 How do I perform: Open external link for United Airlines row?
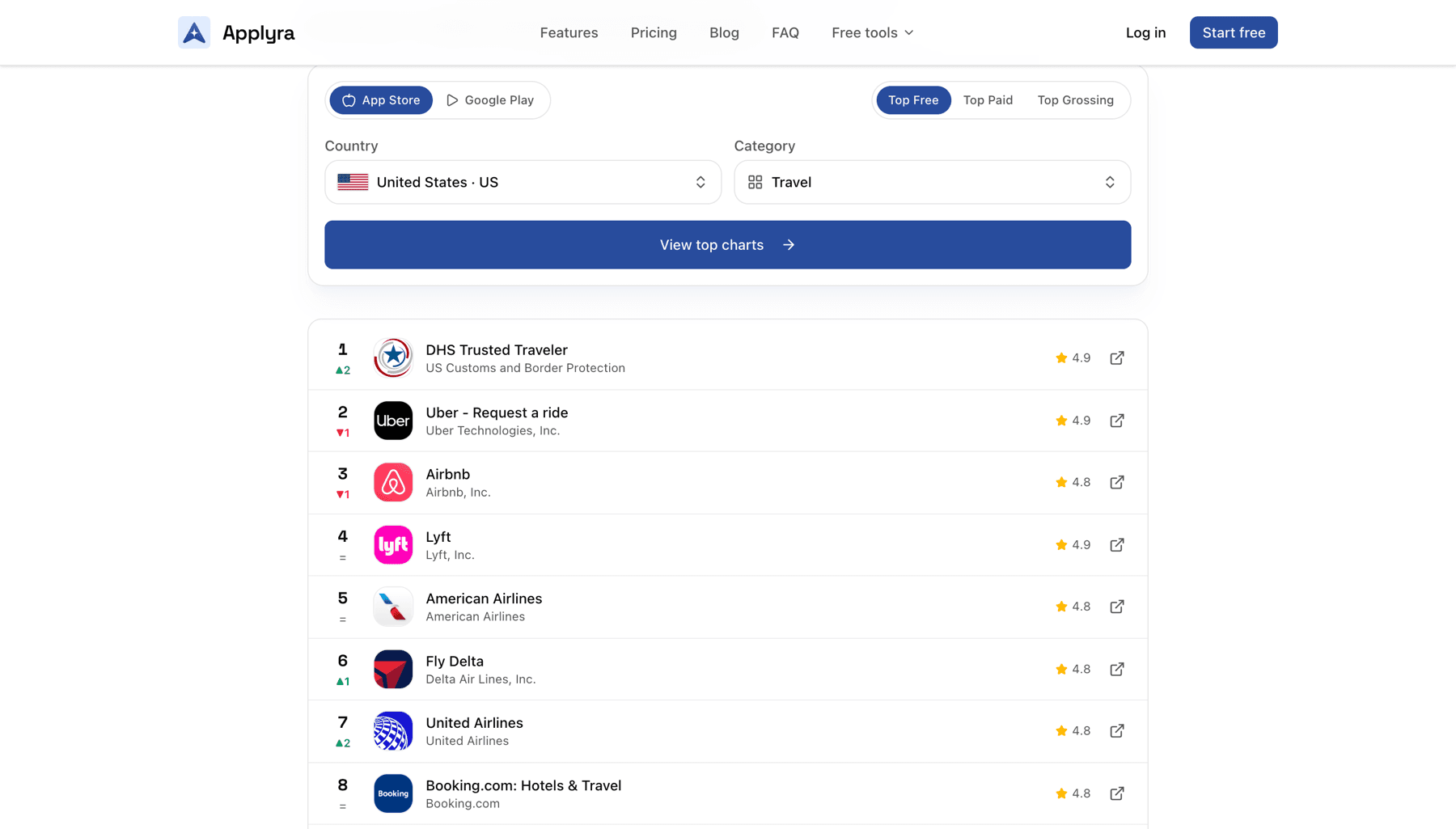pos(1117,731)
